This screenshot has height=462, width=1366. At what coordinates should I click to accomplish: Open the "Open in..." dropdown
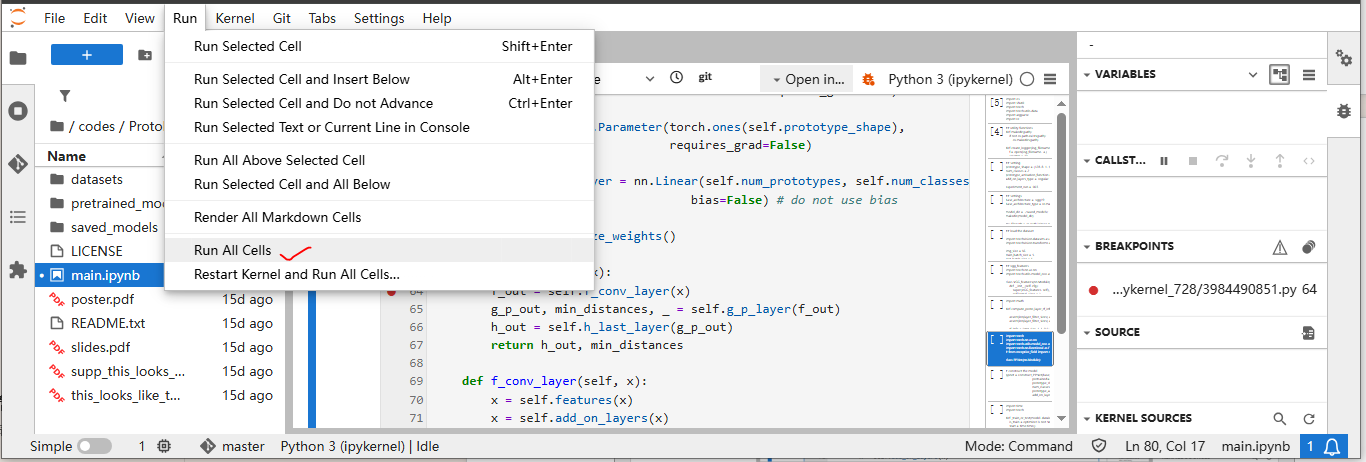pyautogui.click(x=806, y=79)
